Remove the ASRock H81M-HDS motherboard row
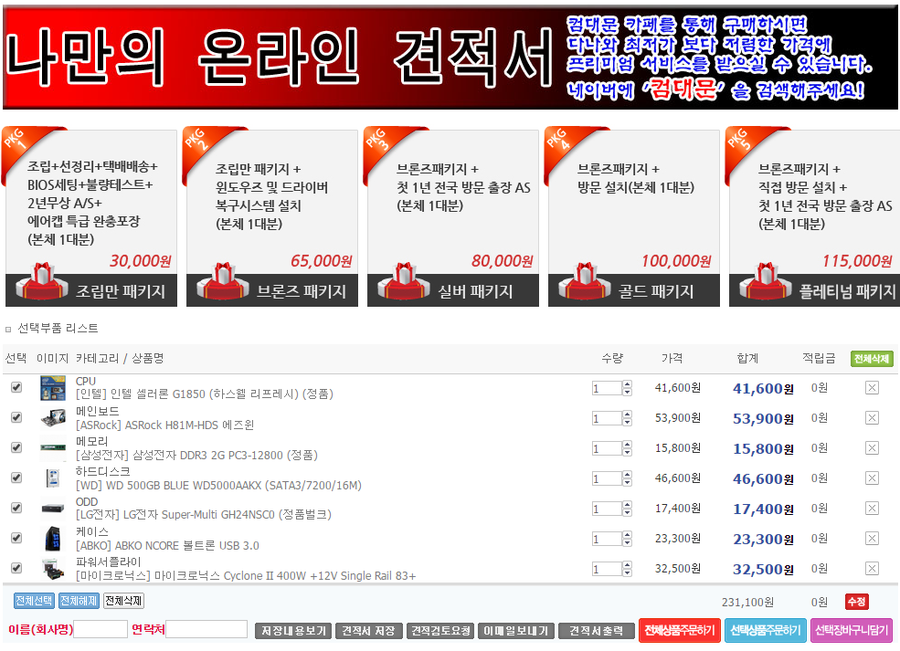This screenshot has height=651, width=900. click(871, 418)
